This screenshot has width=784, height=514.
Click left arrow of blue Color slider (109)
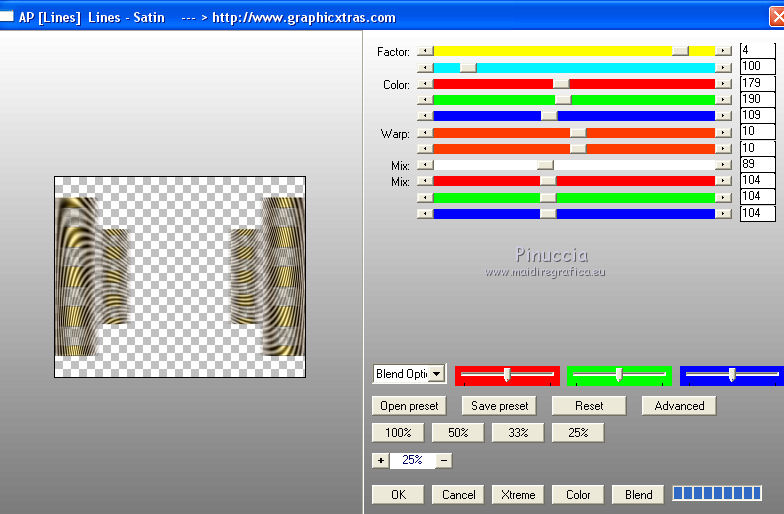coord(425,116)
